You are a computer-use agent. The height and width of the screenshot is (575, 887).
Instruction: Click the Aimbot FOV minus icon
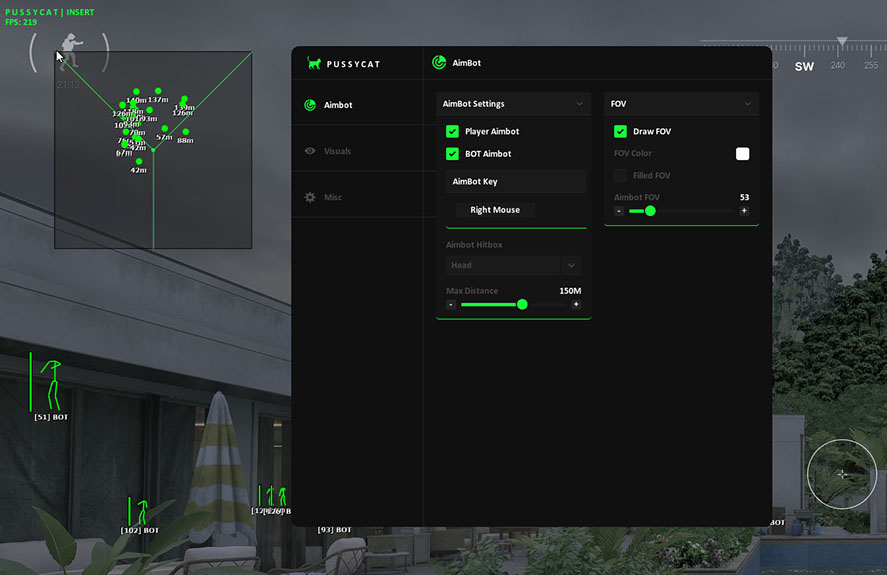pyautogui.click(x=619, y=211)
